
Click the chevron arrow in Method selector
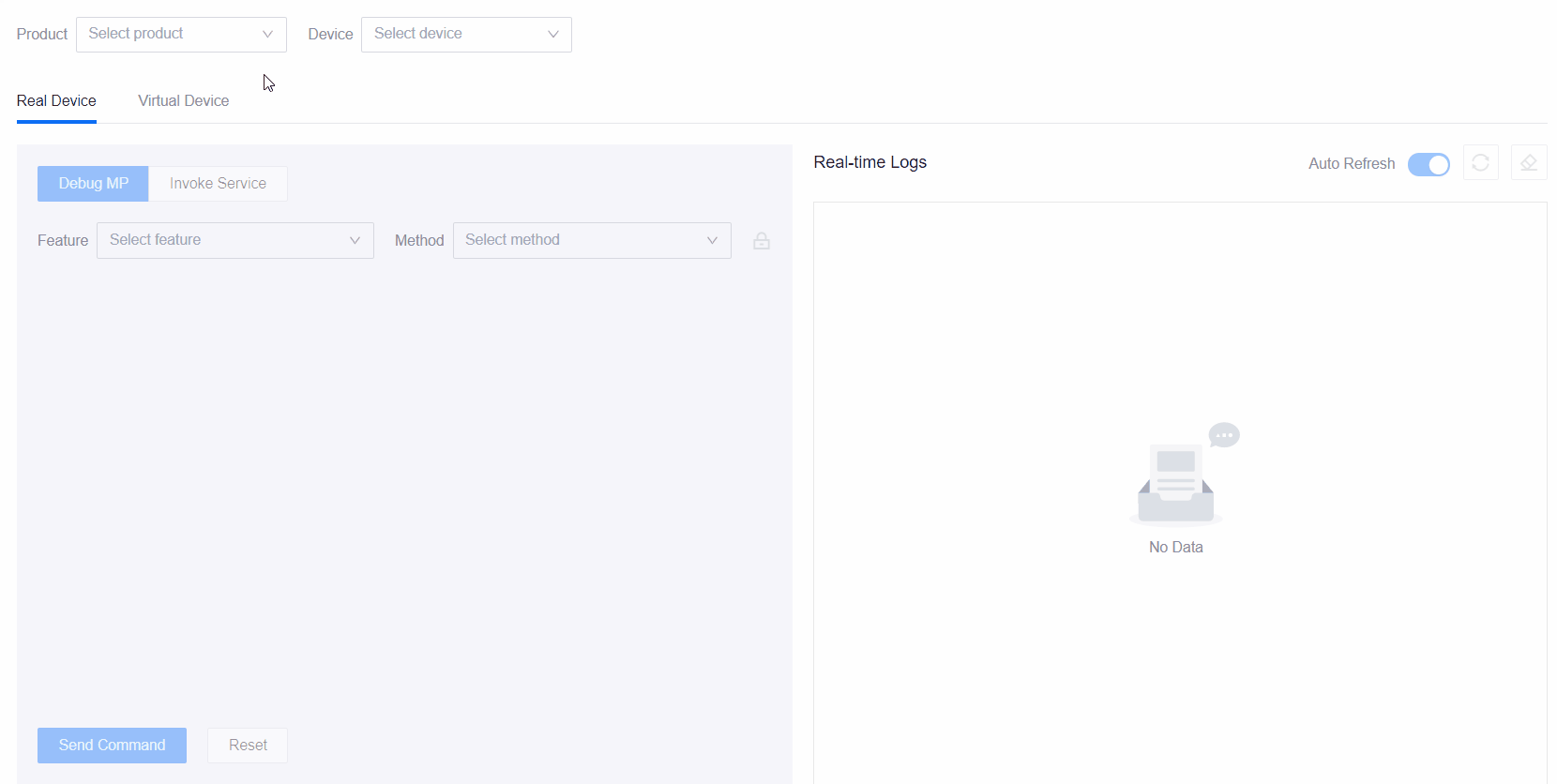[x=712, y=241]
